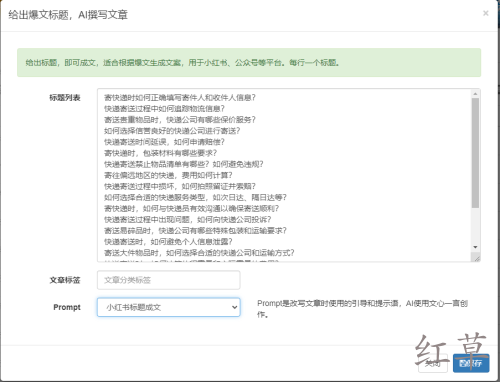Click the line 寄快递时,包装材料有哪些要求?

coord(160,153)
